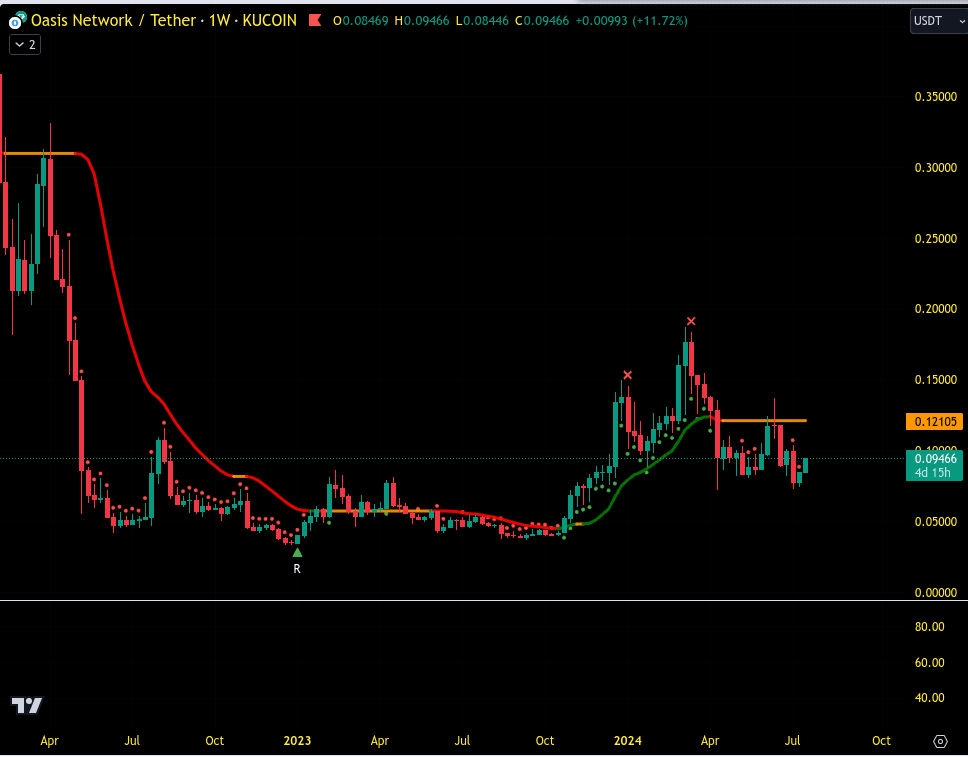This screenshot has height=757, width=968.
Task: Click the low value L0.08446
Action: click(482, 20)
